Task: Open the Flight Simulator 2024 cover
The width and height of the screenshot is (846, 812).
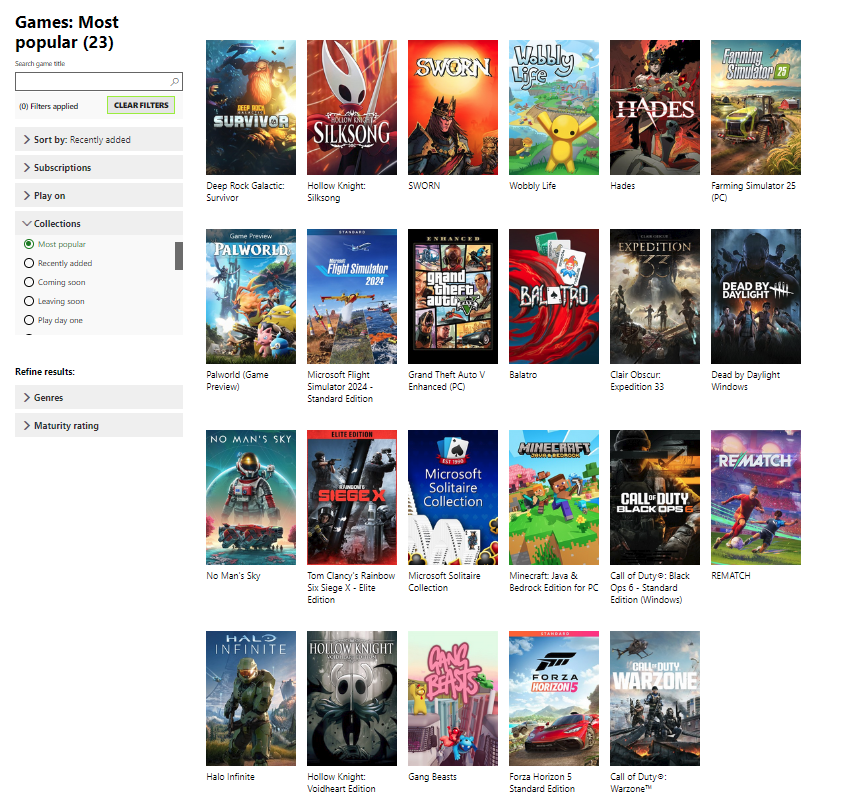Action: pyautogui.click(x=352, y=296)
